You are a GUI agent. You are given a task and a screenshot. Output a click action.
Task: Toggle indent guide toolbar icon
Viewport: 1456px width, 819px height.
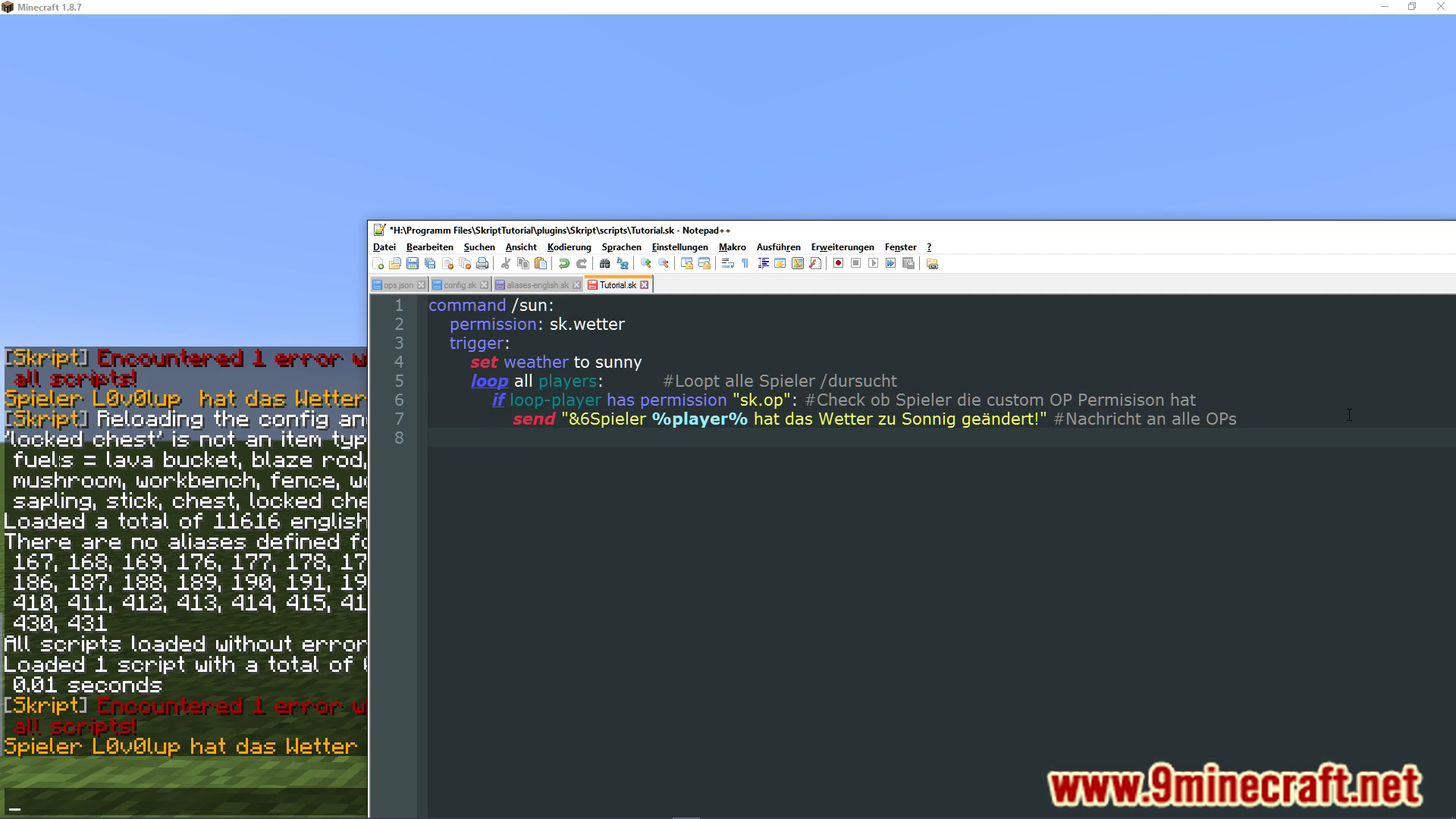763,264
